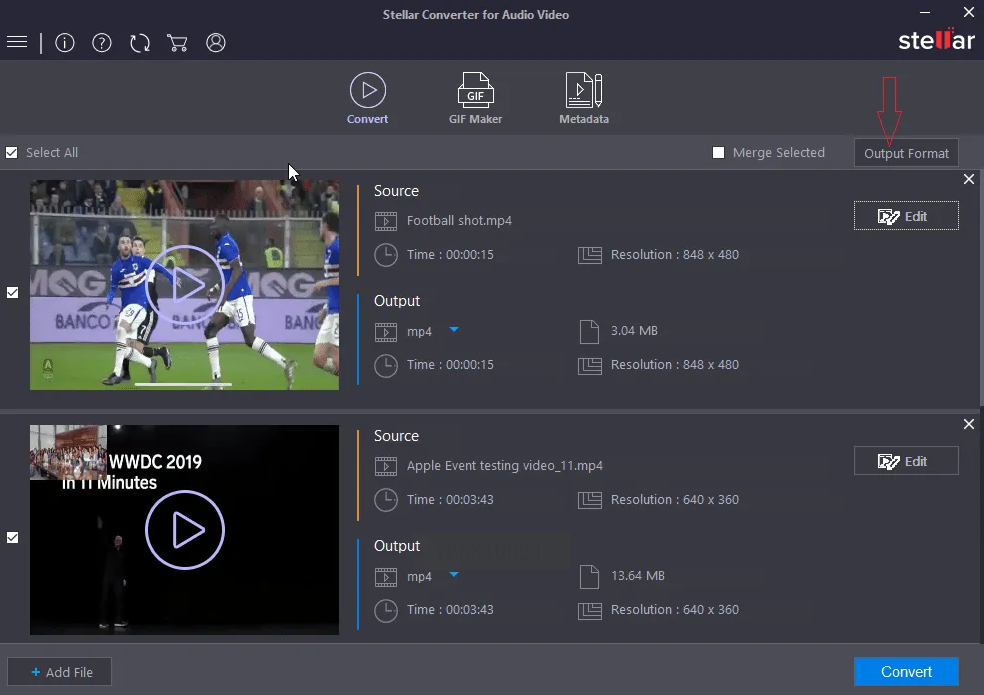Screen dimensions: 984x695
Task: Open the Metadata tool
Action: (x=584, y=99)
